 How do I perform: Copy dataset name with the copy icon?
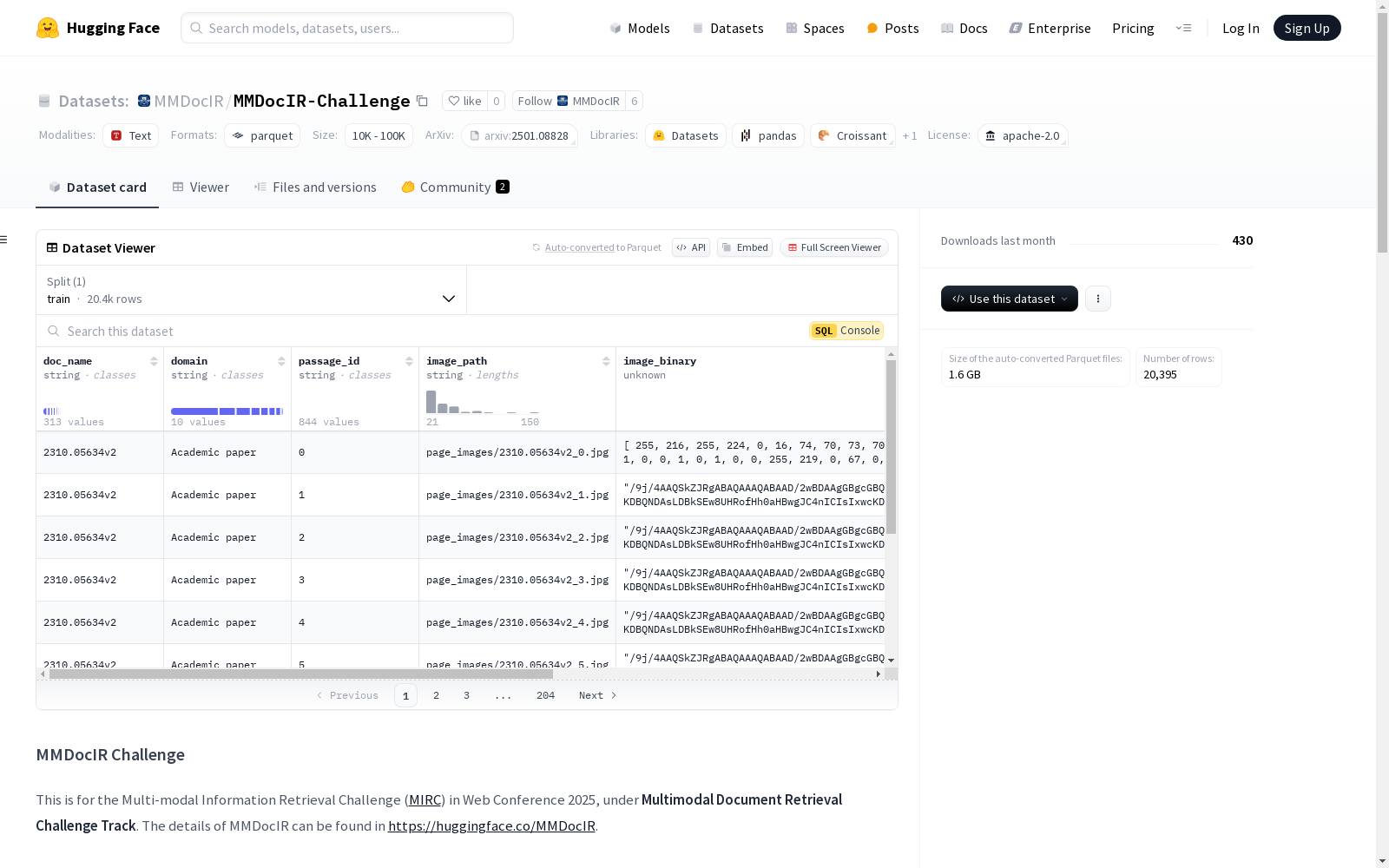422,101
